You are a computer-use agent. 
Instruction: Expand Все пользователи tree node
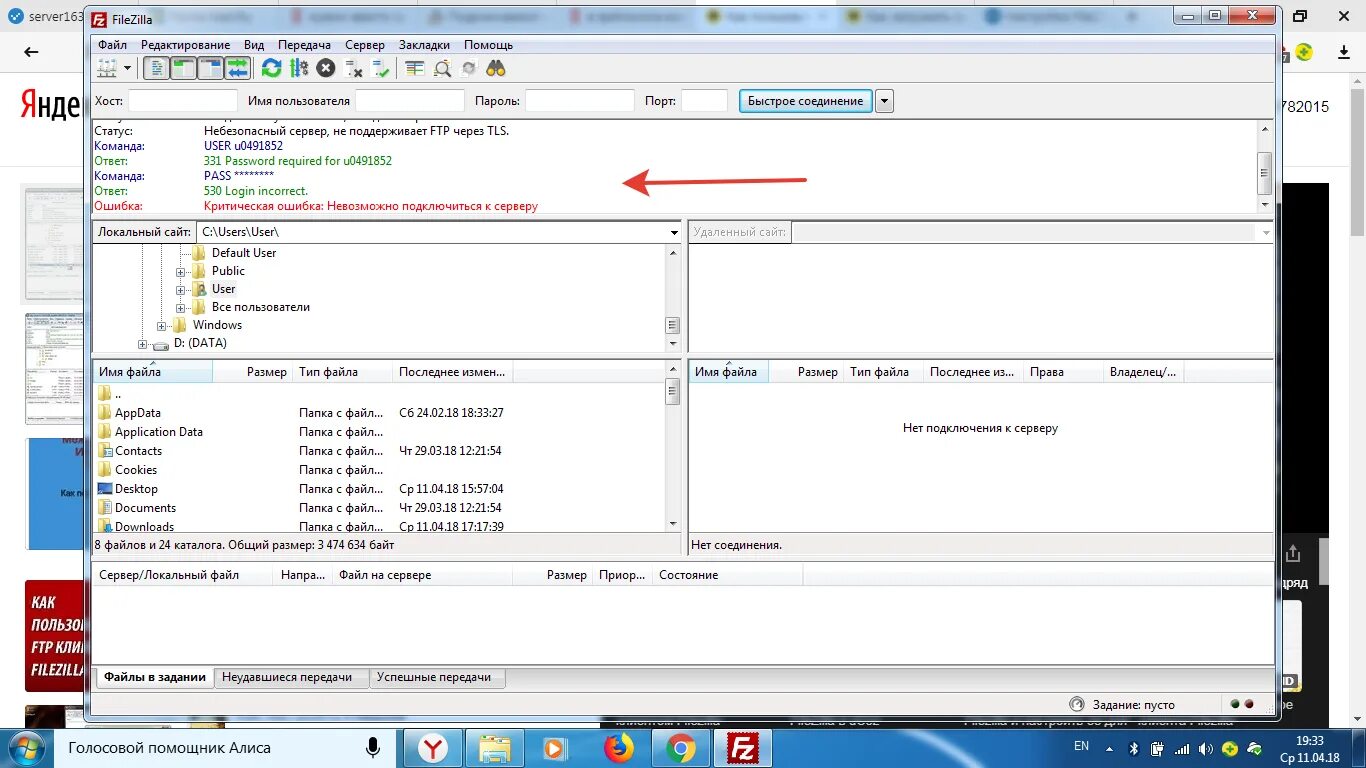click(x=181, y=308)
